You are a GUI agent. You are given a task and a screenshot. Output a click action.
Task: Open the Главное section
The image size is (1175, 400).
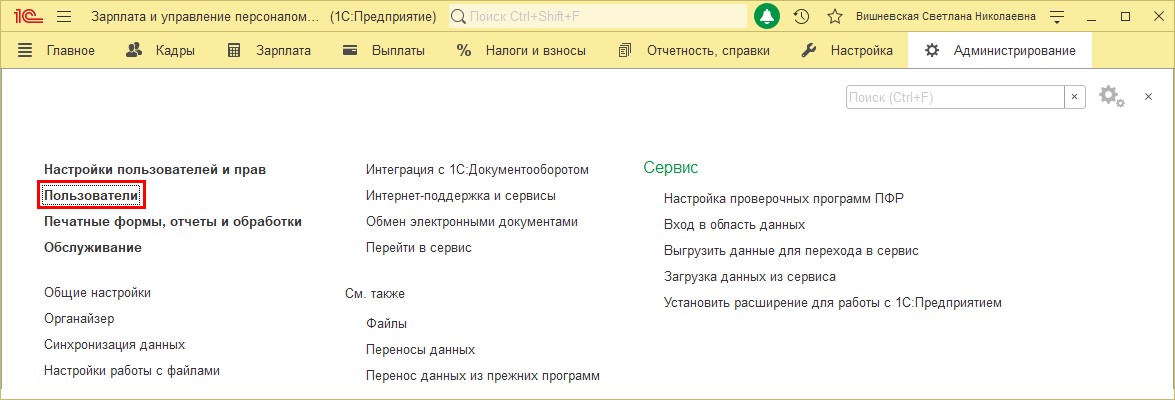click(70, 51)
